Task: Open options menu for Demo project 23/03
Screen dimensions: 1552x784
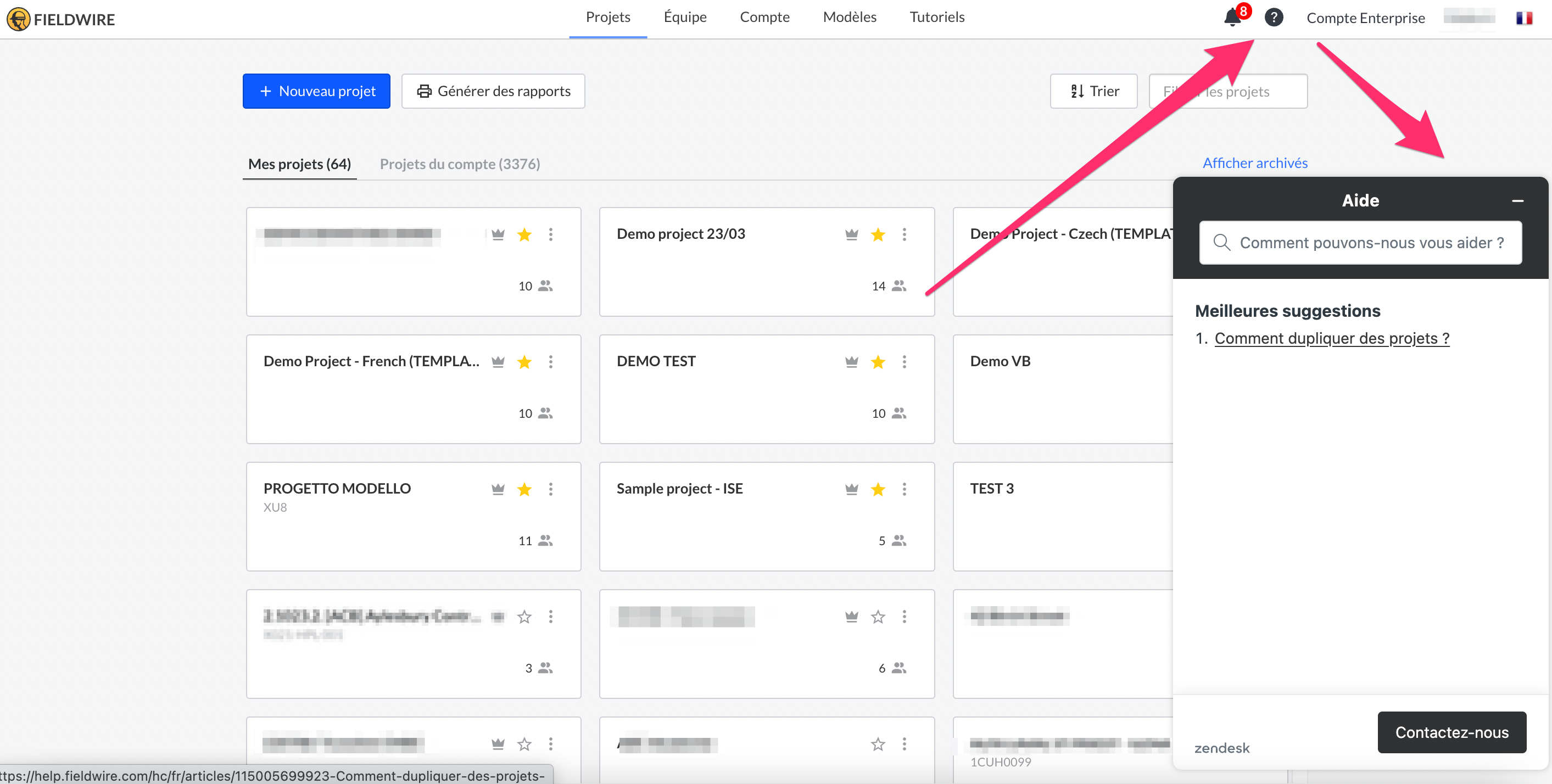Action: pyautogui.click(x=904, y=234)
